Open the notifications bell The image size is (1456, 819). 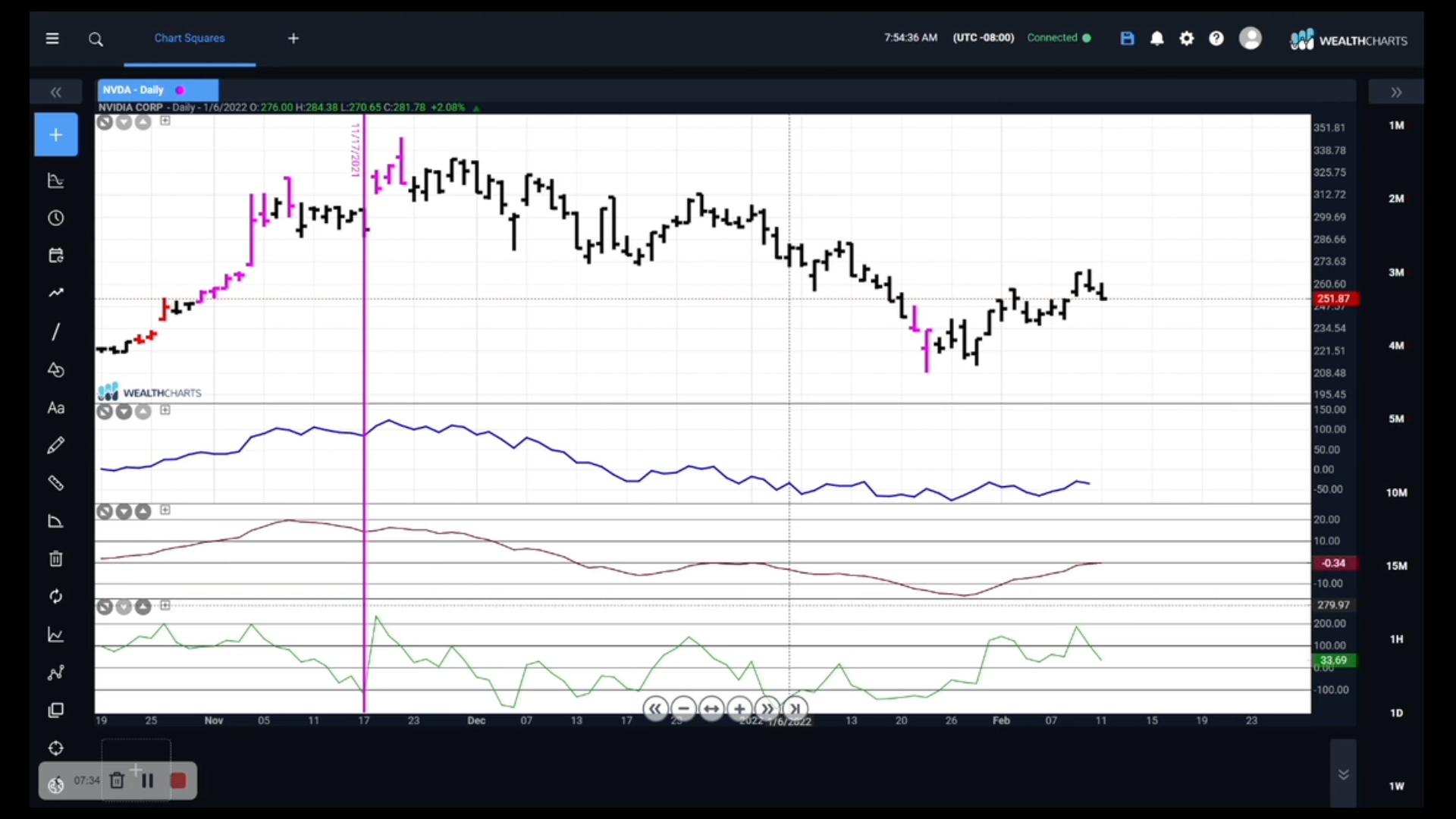pos(1157,39)
